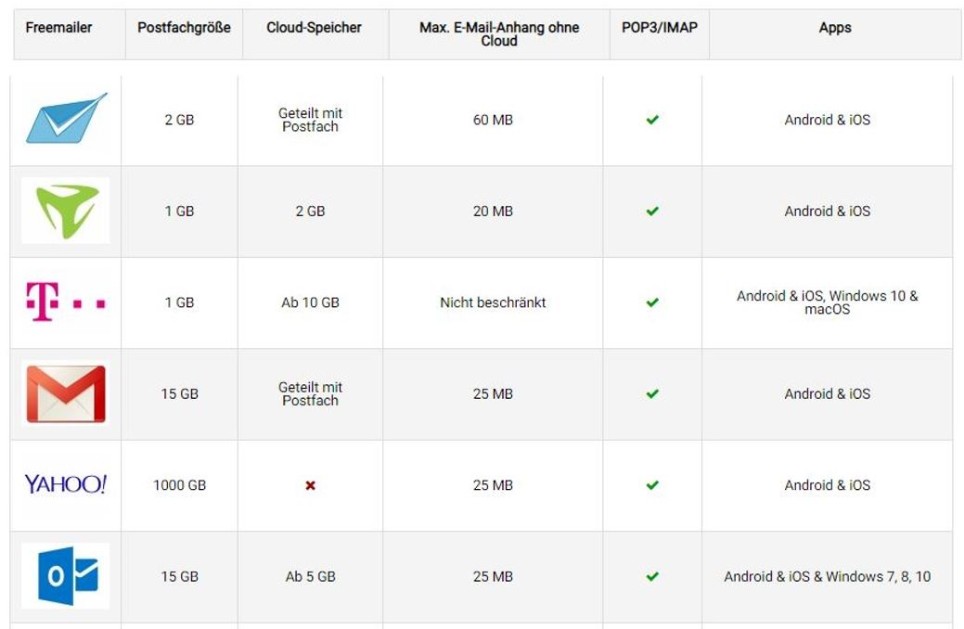Click the 1000 GB Yahoo mailbox cell
Image resolution: width=964 pixels, height=629 pixels.
[x=180, y=485]
